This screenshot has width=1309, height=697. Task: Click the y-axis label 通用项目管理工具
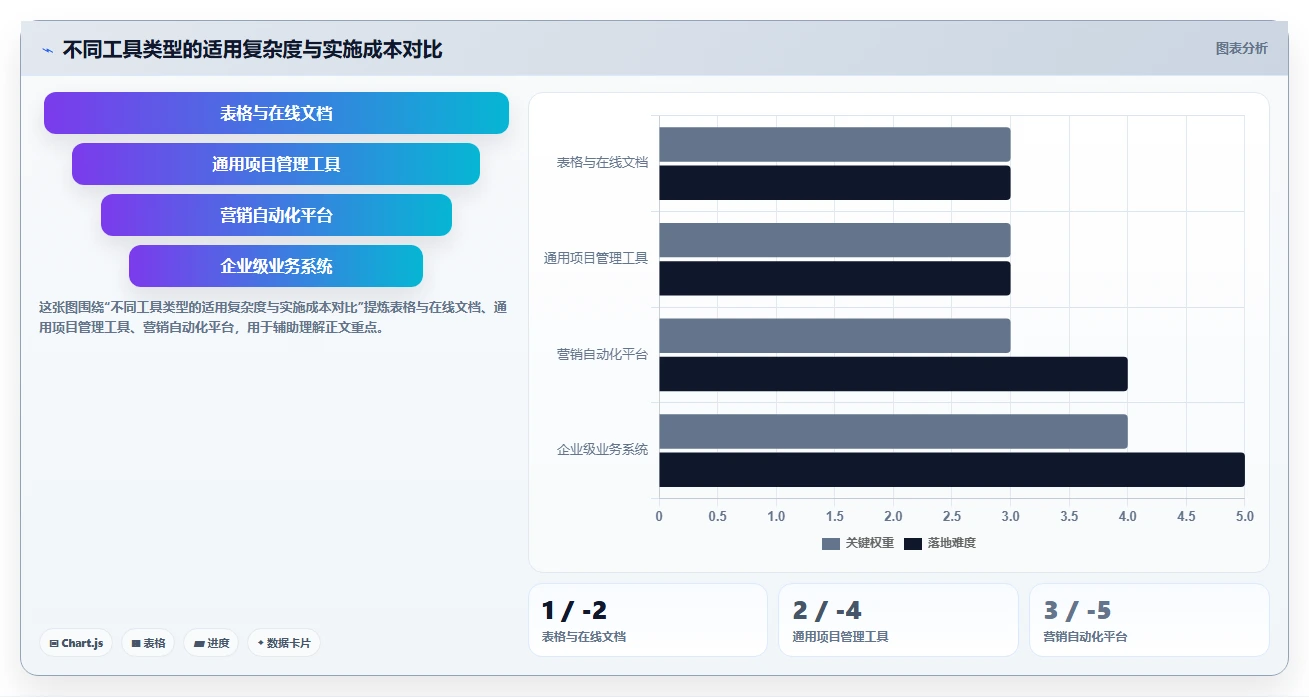[x=596, y=258]
